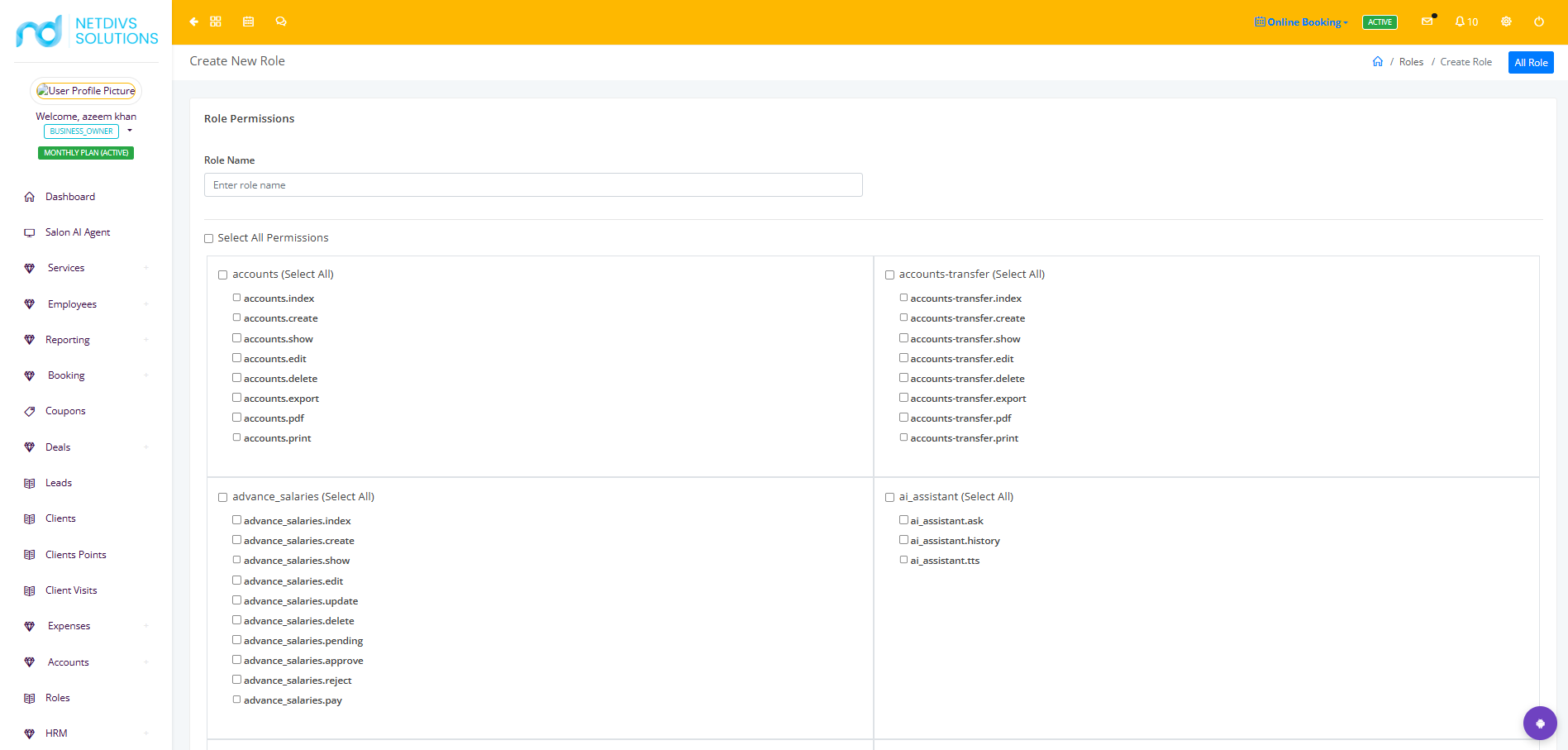
Task: Click the Dashboard home icon in sidebar
Action: click(30, 197)
